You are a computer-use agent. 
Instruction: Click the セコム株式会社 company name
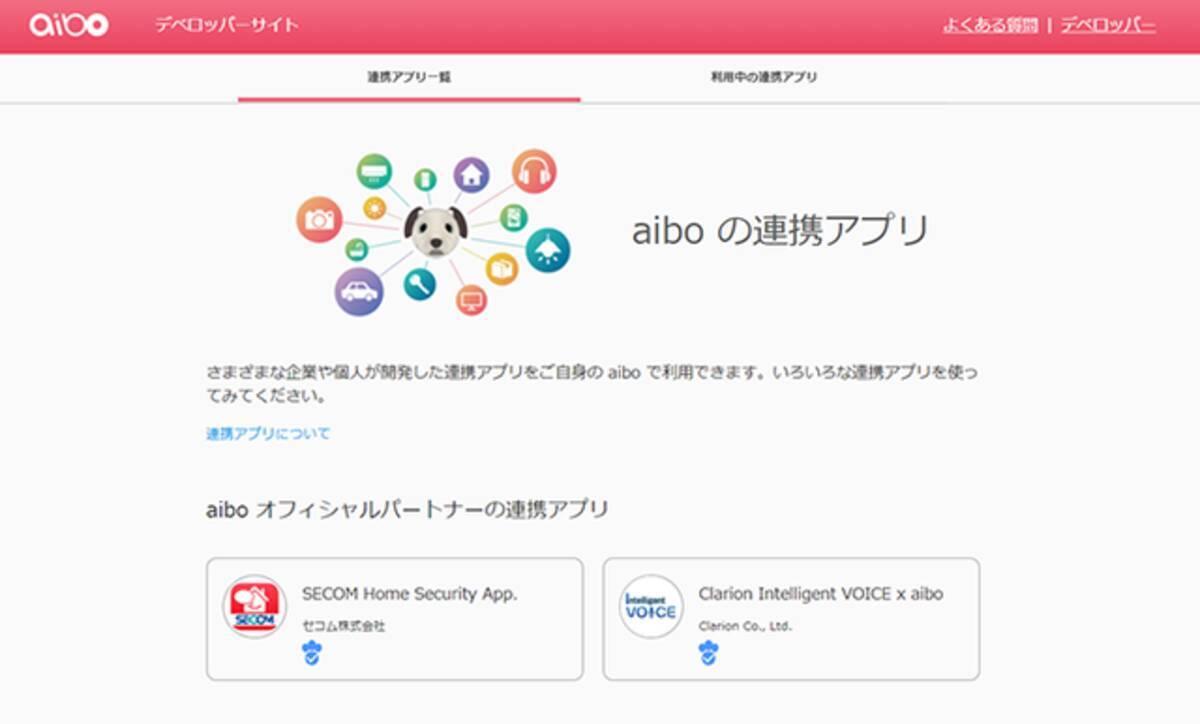point(343,626)
